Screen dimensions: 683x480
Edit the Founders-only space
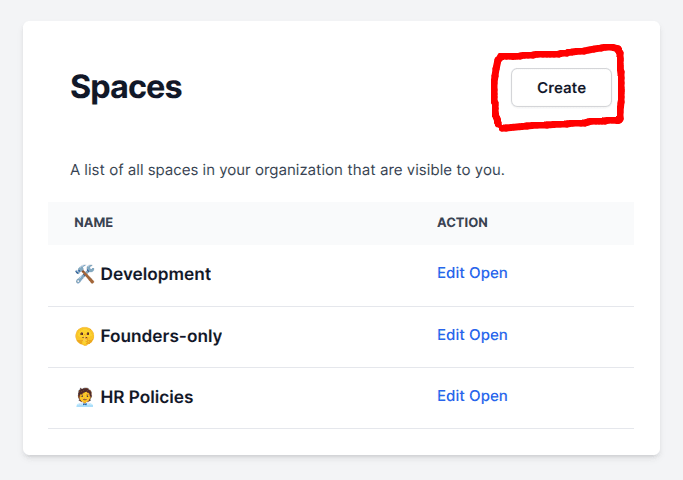(451, 335)
